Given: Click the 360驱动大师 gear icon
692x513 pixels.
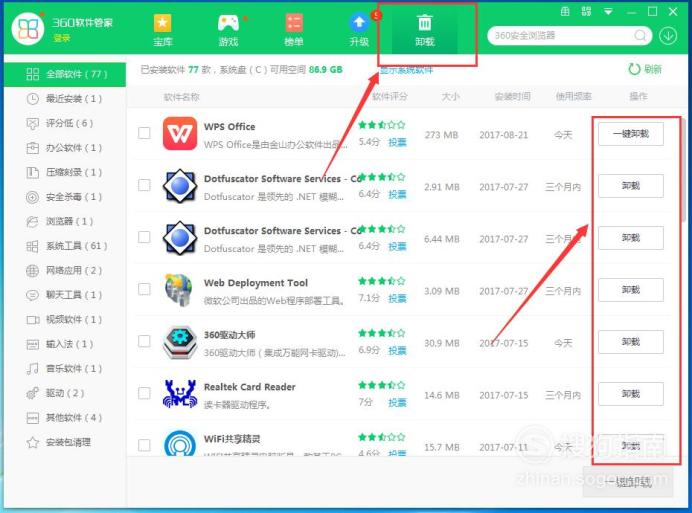Looking at the screenshot, I should [x=180, y=342].
